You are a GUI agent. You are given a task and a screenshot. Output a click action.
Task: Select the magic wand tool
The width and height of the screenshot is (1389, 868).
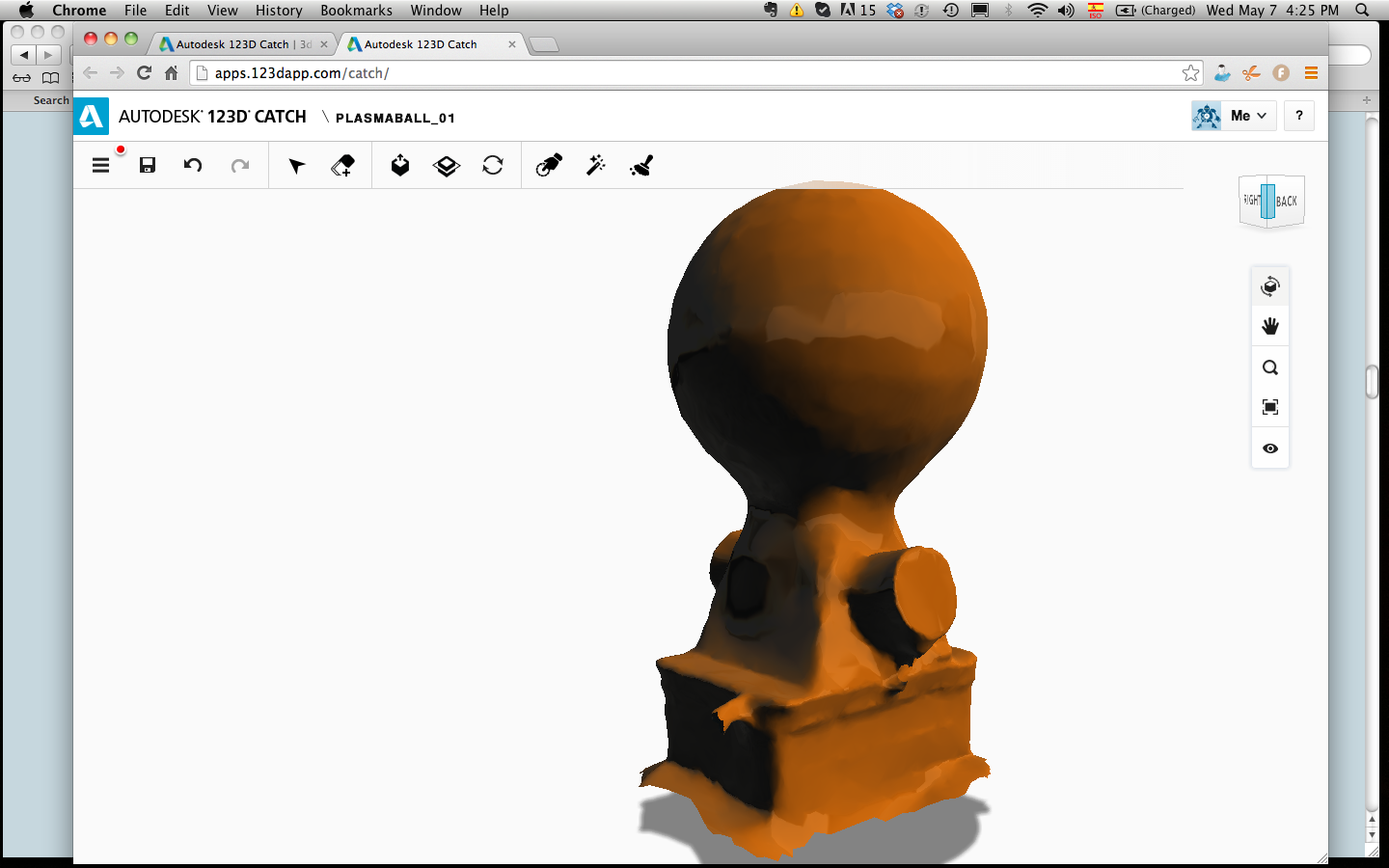pos(596,165)
